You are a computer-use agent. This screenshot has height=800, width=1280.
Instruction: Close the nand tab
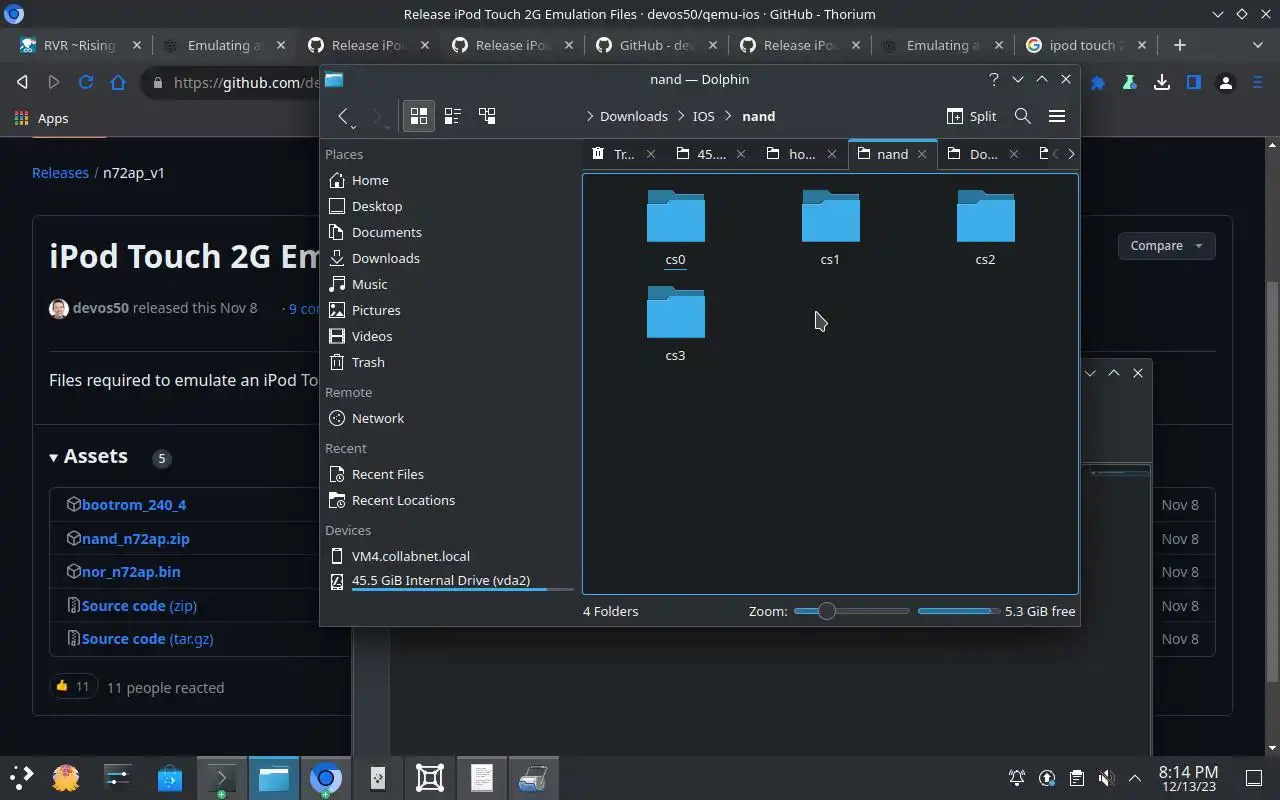(x=922, y=154)
